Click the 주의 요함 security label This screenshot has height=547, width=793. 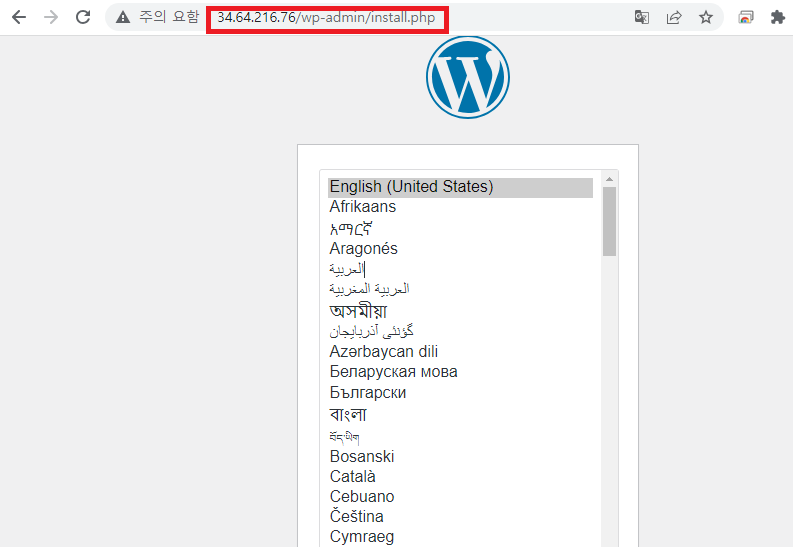click(169, 17)
